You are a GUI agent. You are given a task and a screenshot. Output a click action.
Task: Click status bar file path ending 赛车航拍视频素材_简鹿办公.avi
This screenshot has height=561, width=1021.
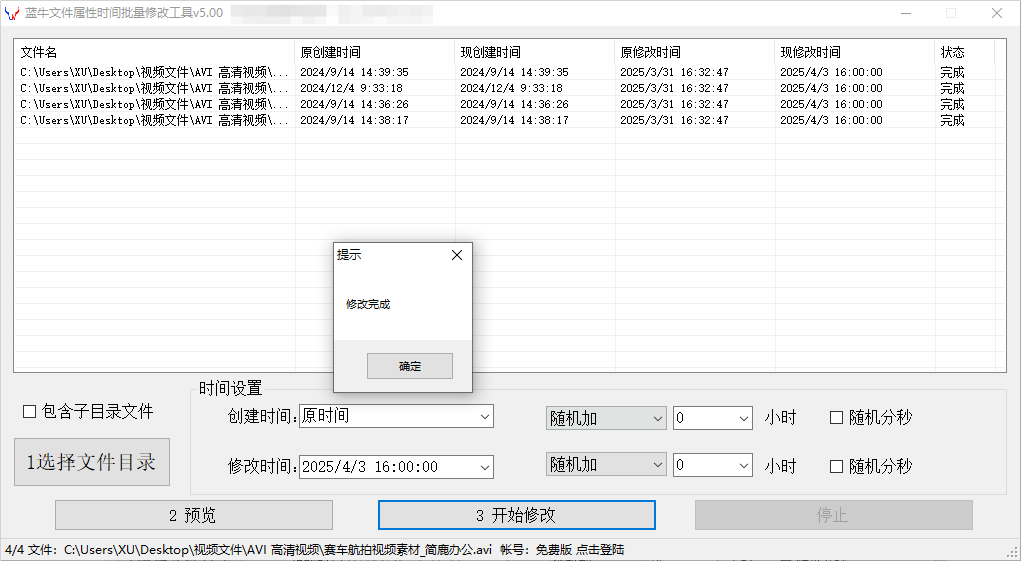(x=278, y=550)
